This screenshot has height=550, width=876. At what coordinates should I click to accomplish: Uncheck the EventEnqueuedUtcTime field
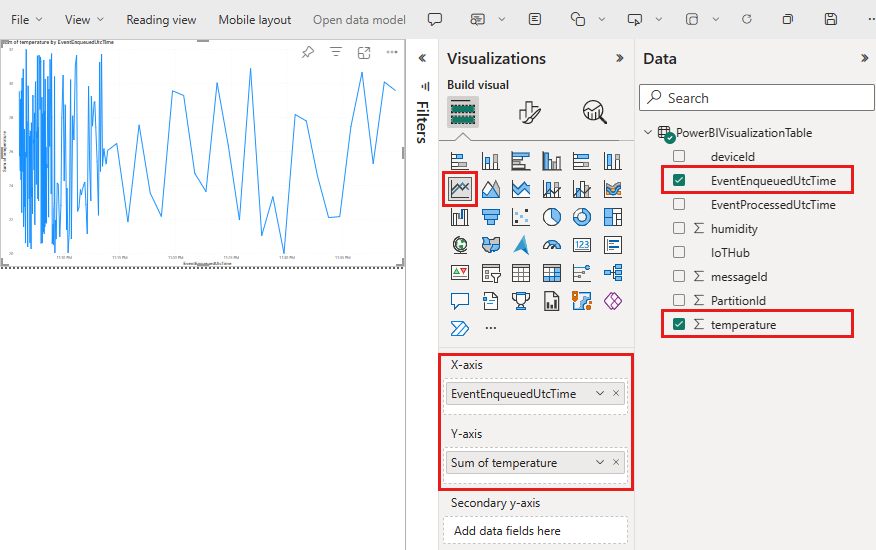[x=679, y=180]
